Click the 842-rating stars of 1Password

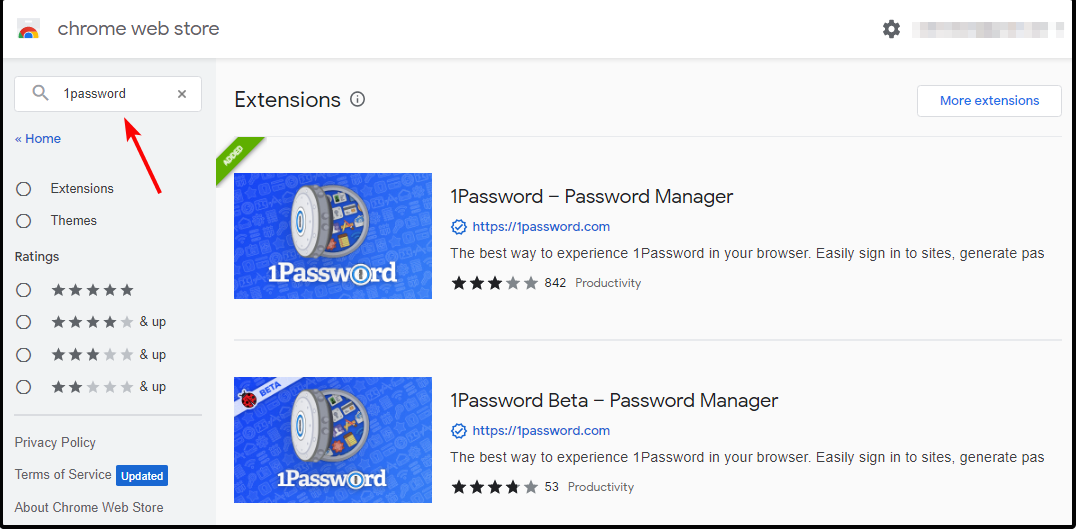(494, 283)
